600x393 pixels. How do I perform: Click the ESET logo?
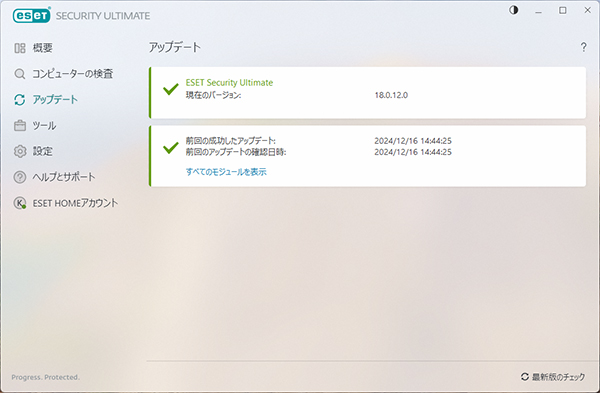[x=32, y=15]
